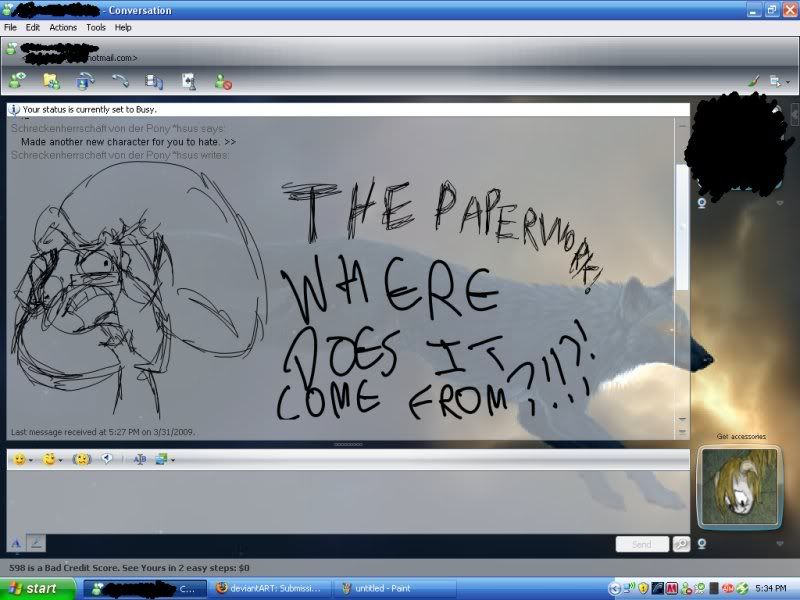Start a video call from toolbar
Screen dimensions: 800x600
pos(85,81)
